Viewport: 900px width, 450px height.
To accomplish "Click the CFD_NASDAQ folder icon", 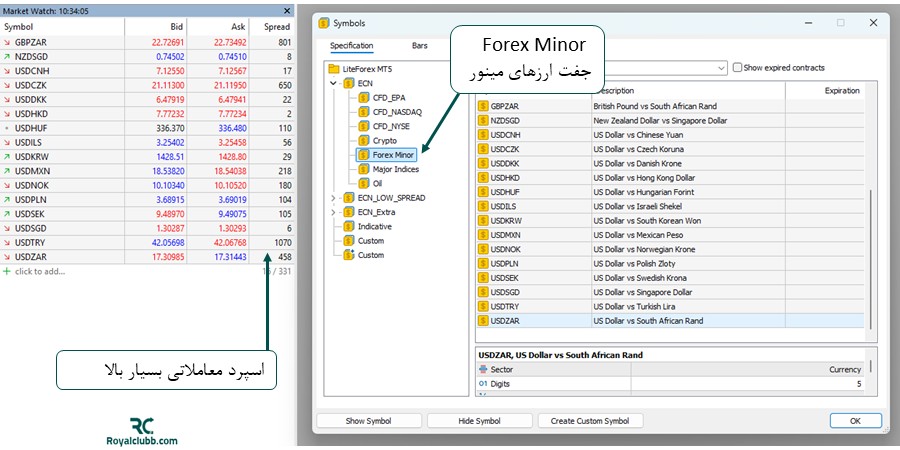I will pyautogui.click(x=364, y=113).
